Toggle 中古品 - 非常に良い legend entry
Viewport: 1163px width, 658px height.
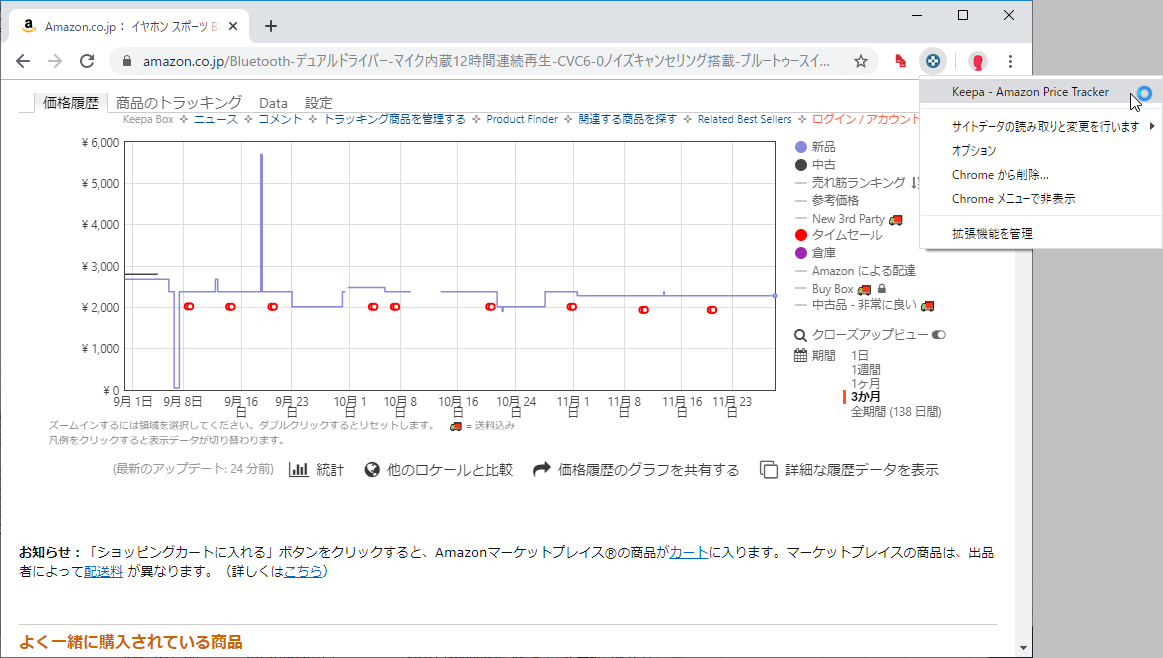(x=864, y=305)
